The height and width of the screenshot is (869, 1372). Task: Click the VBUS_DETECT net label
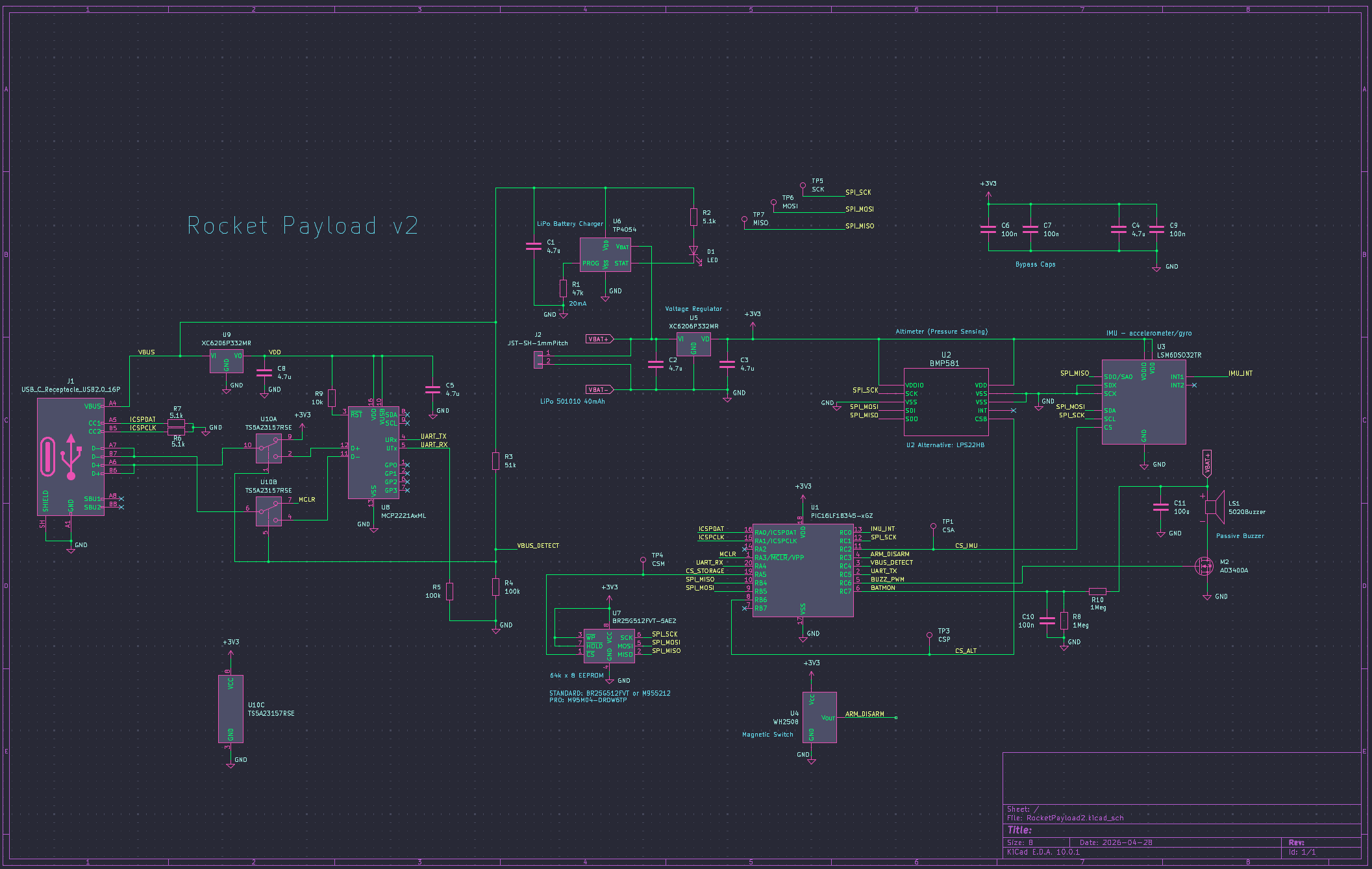pos(538,546)
